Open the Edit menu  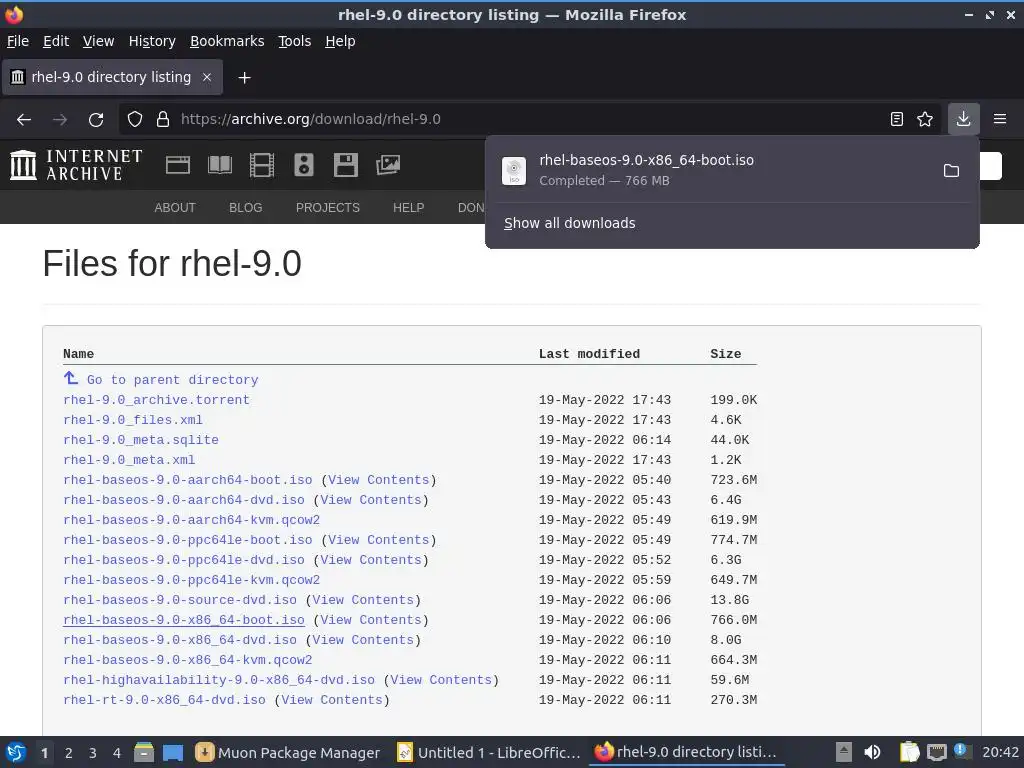click(56, 41)
